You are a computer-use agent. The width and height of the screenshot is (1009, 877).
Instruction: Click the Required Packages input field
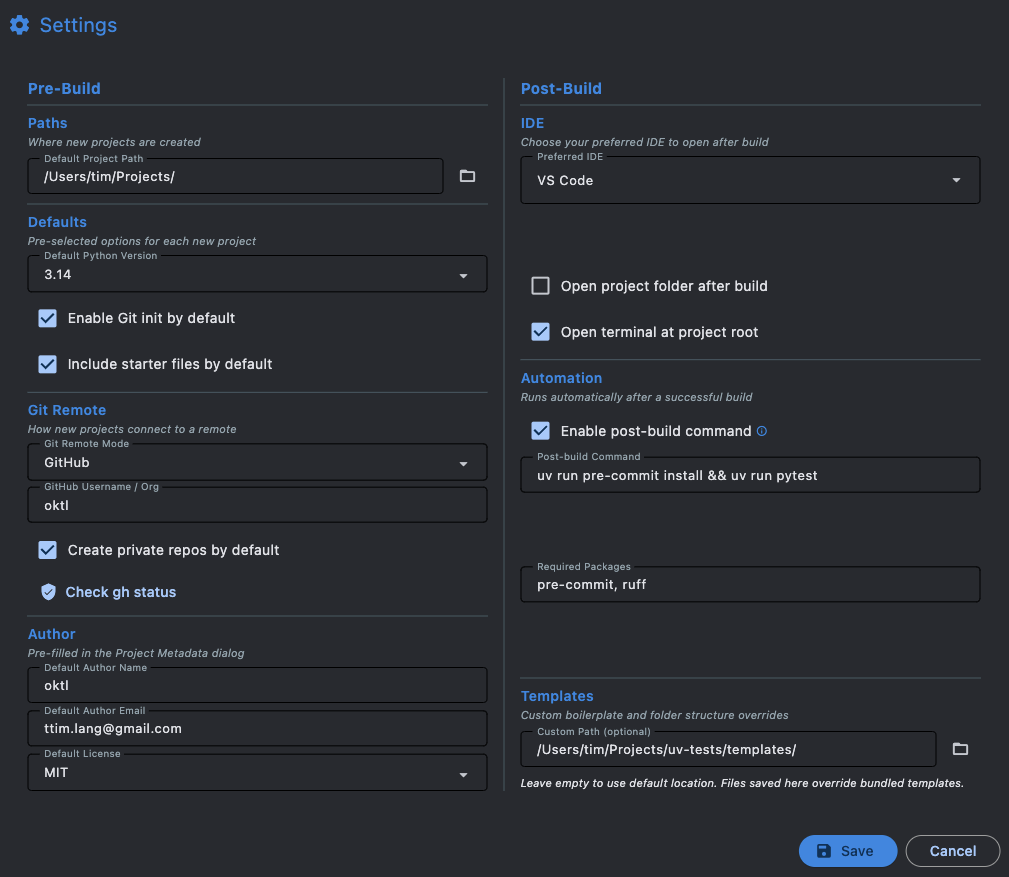pos(750,585)
